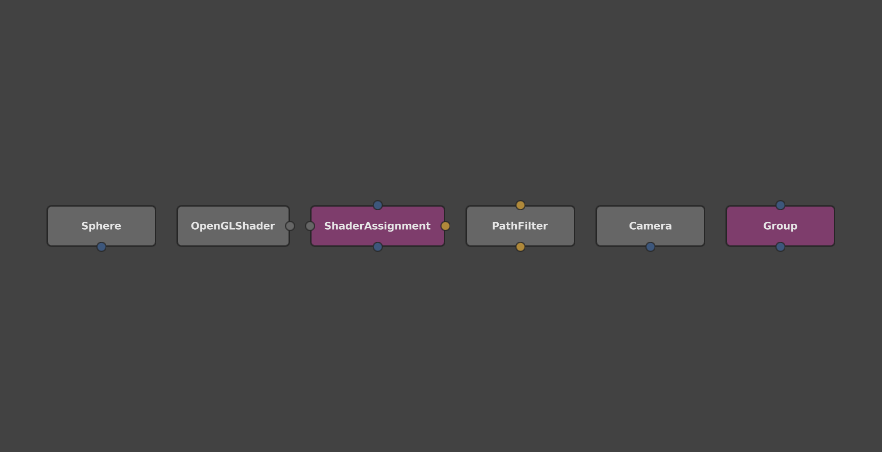Click ShaderAssignment's bottom output plug

point(378,247)
